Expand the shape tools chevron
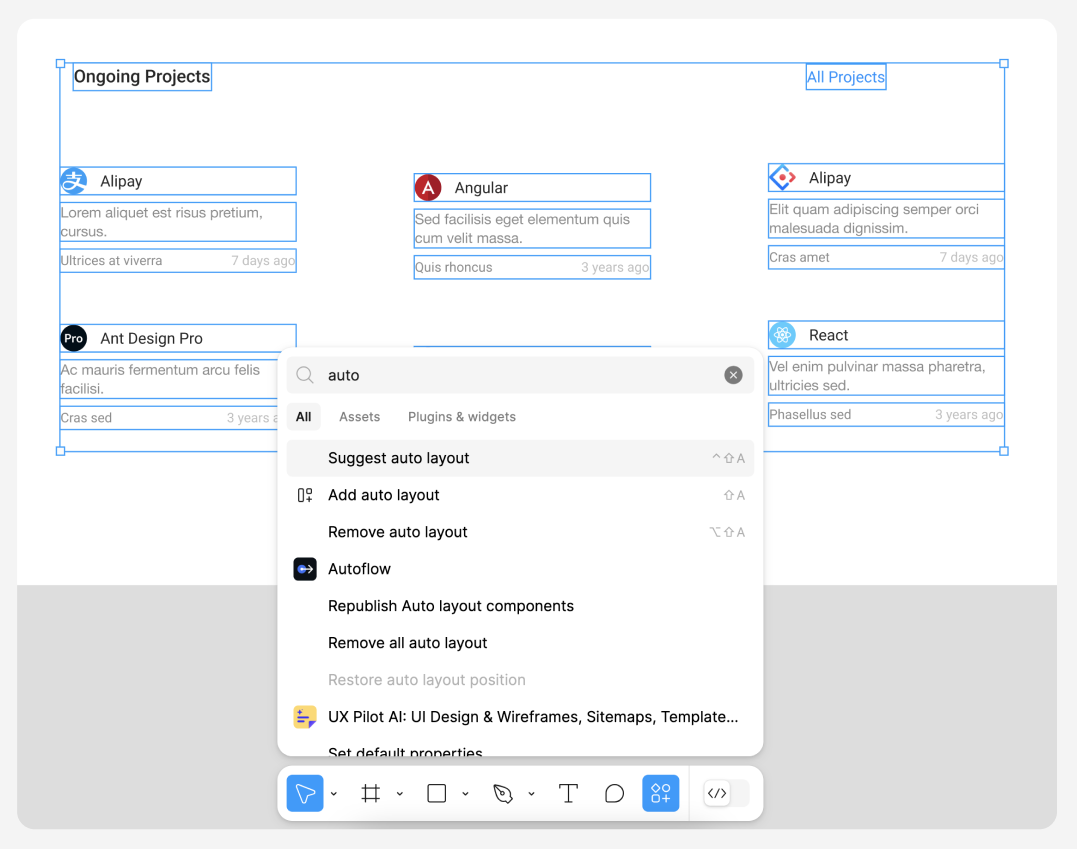This screenshot has width=1077, height=849. [x=466, y=793]
